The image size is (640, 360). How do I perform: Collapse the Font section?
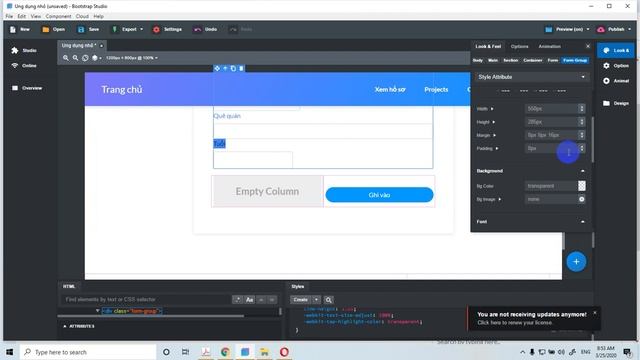[582, 222]
